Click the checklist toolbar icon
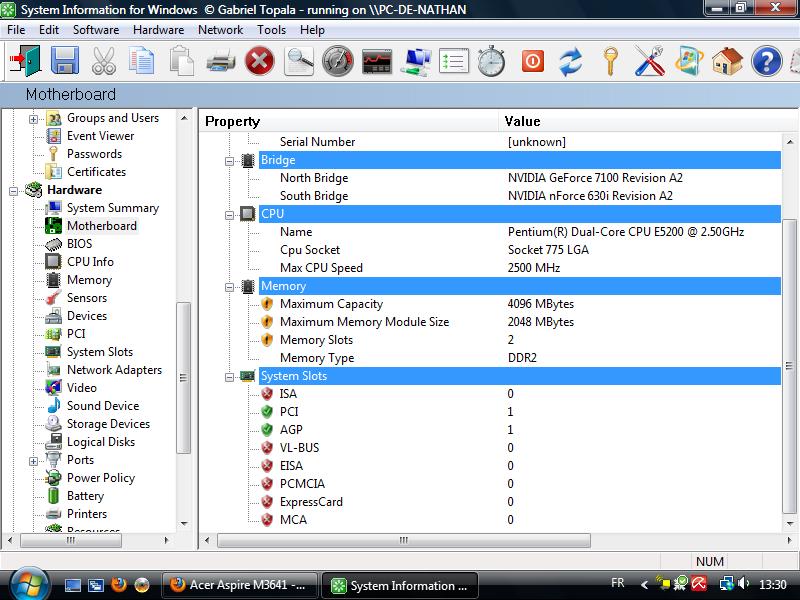 pyautogui.click(x=454, y=62)
